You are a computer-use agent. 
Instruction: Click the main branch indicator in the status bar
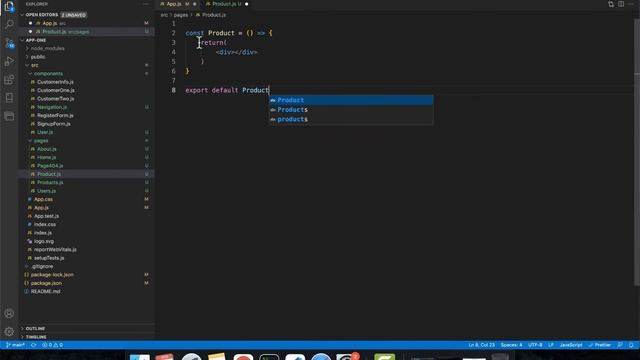(15, 345)
